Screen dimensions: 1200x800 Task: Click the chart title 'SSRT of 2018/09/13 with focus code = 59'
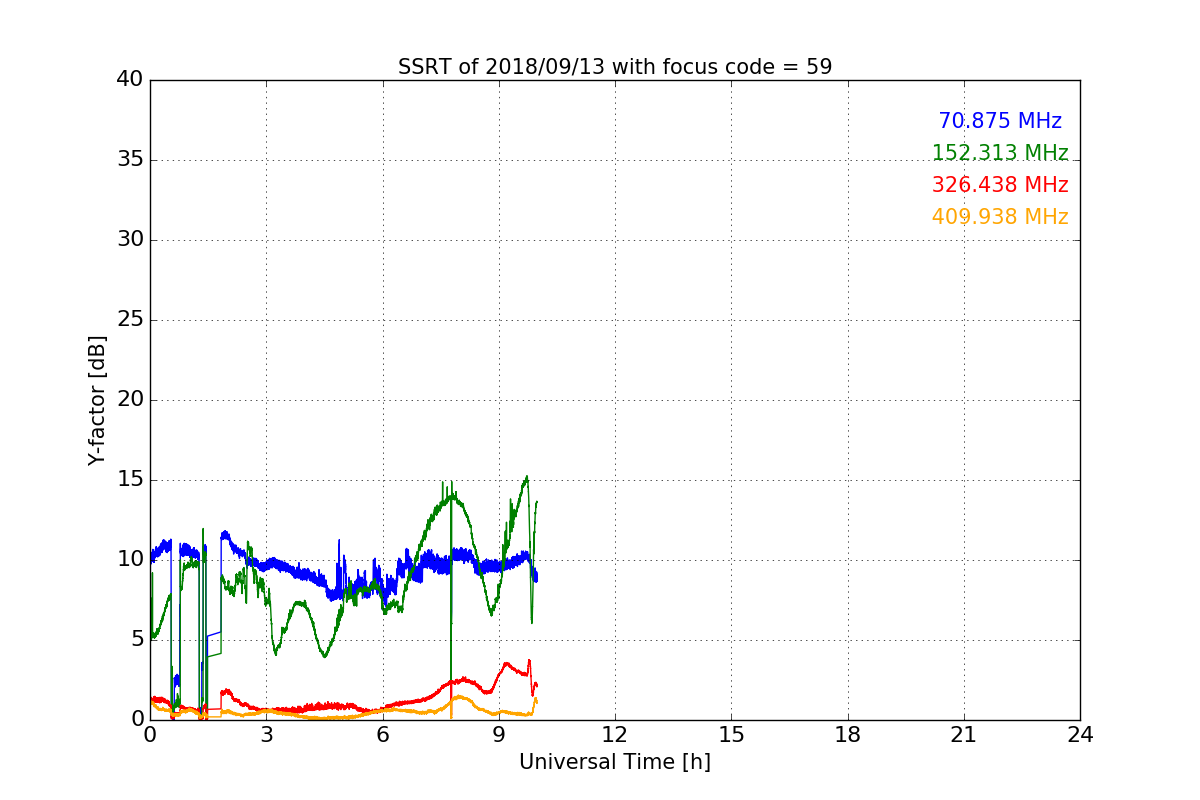615,67
